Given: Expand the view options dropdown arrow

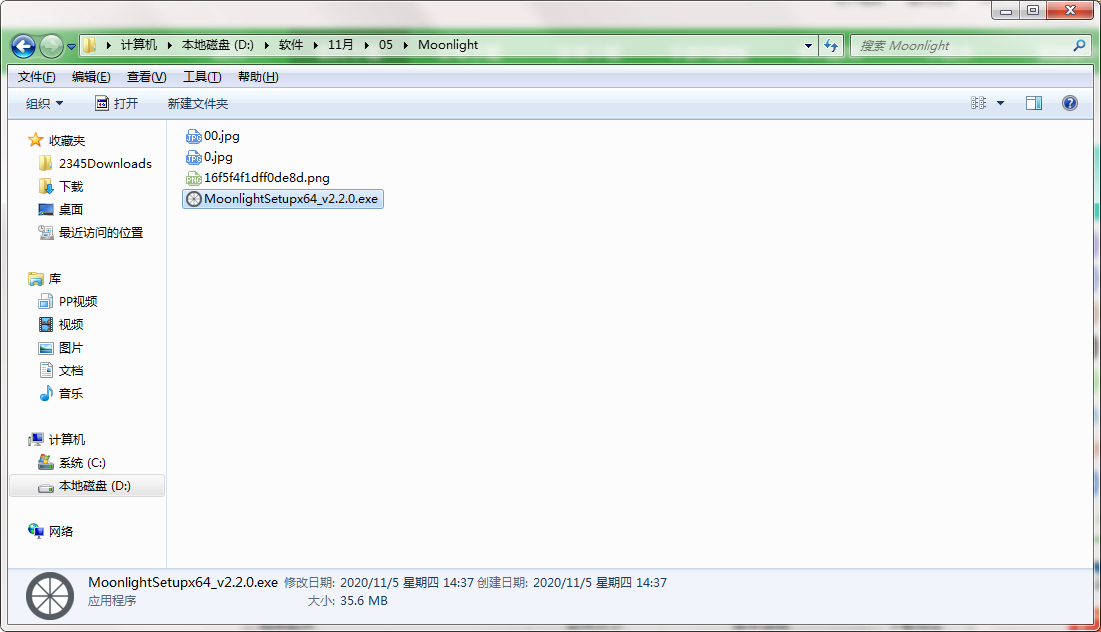Looking at the screenshot, I should (x=1000, y=103).
